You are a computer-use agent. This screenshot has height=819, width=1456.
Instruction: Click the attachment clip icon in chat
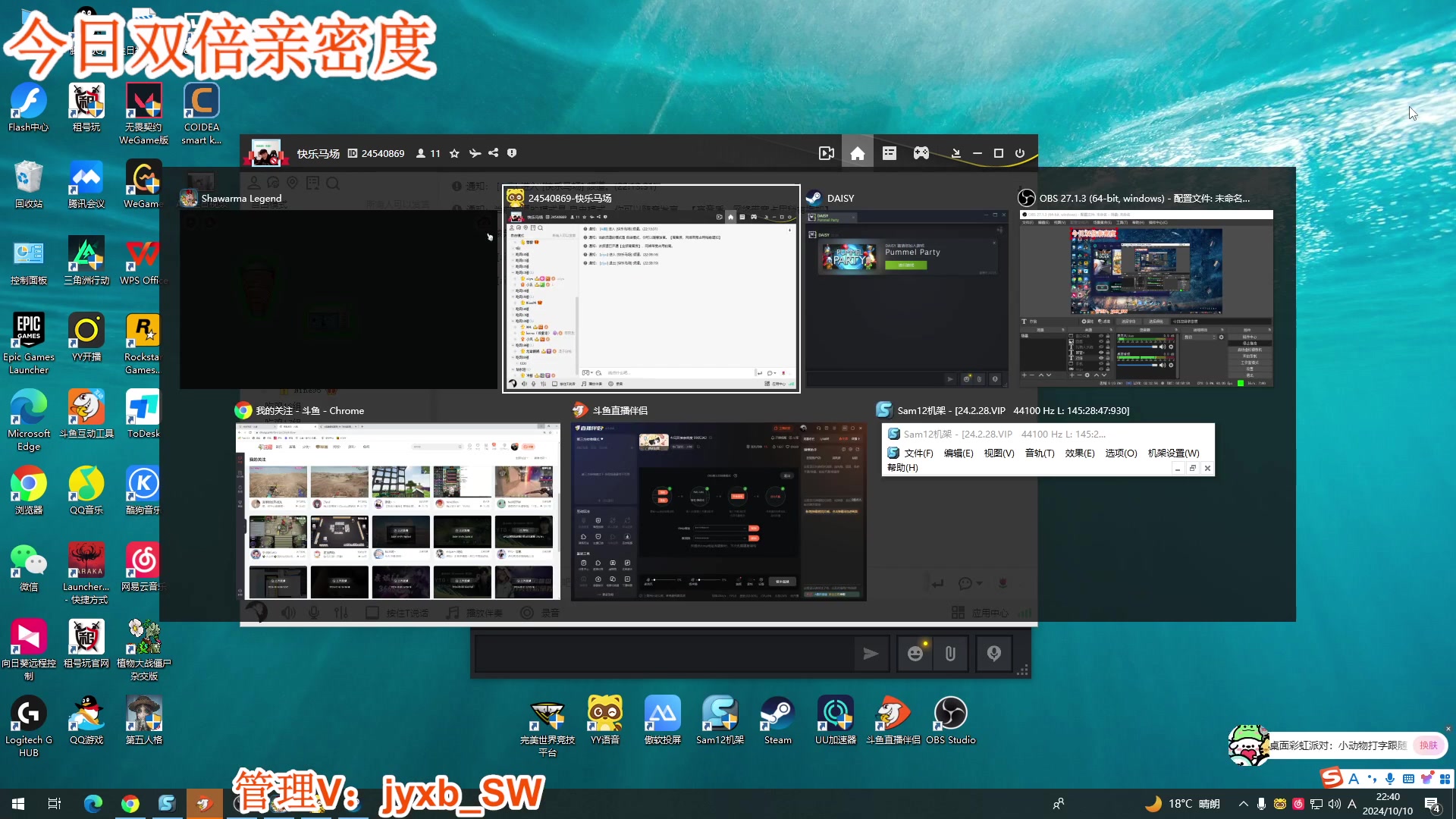tap(950, 654)
